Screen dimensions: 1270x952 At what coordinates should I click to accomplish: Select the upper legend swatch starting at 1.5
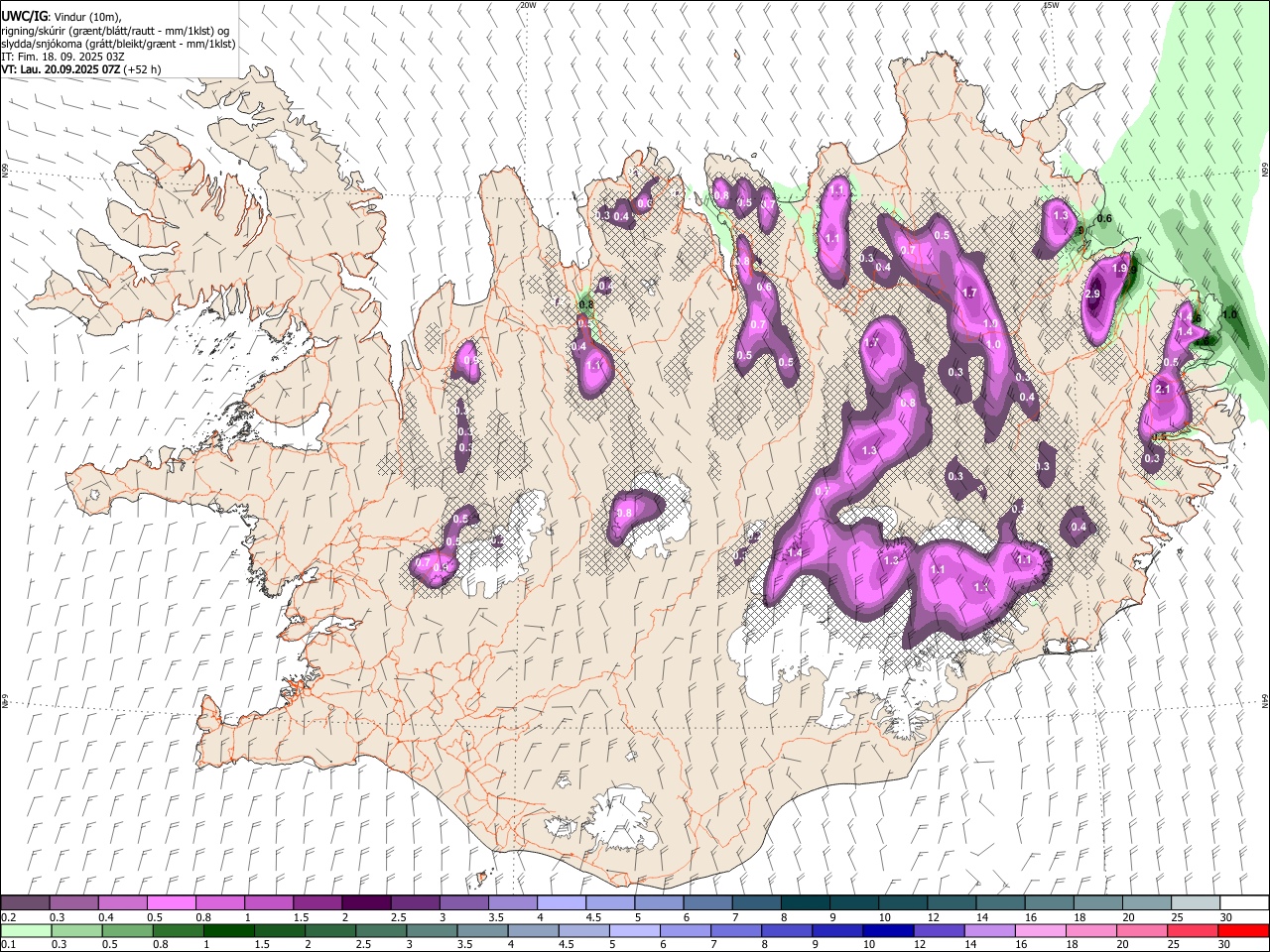tap(317, 902)
